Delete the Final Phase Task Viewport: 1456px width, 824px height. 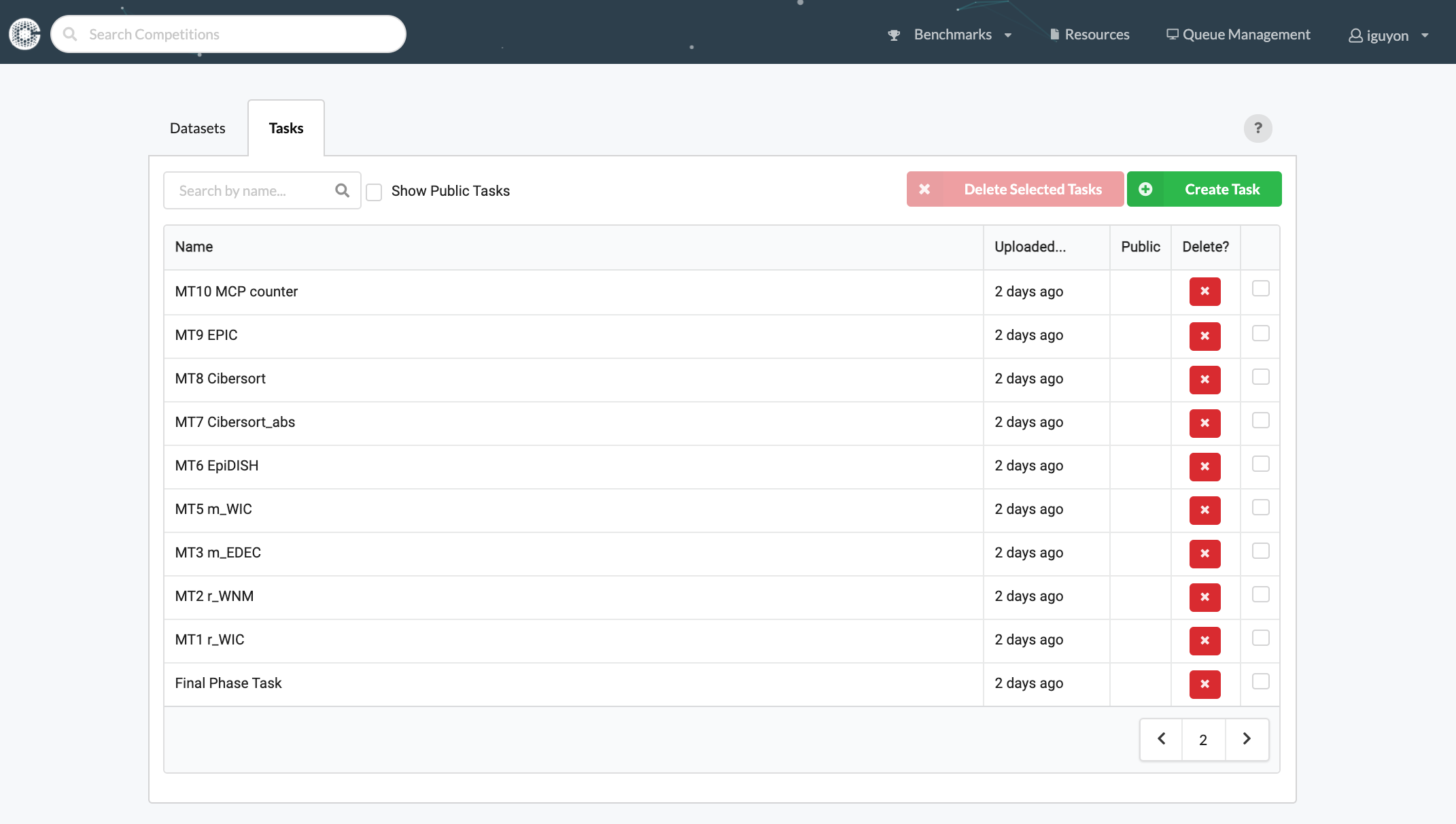point(1204,684)
